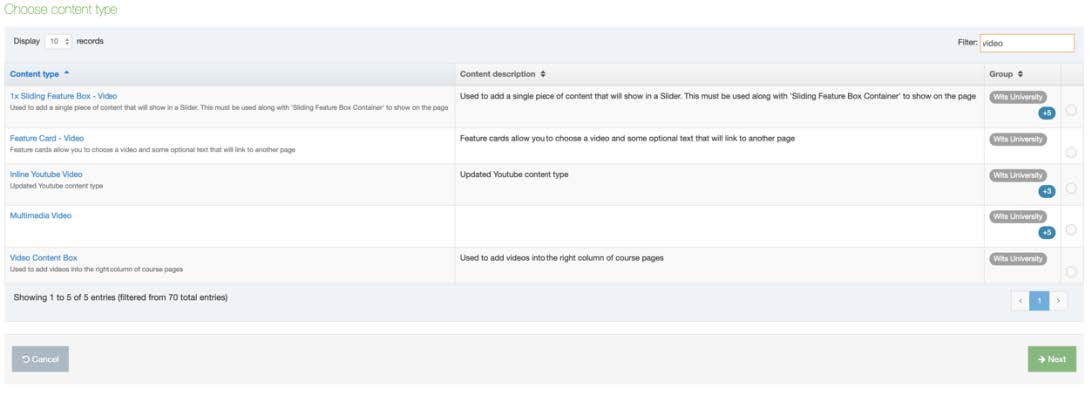Click the Wits University tag in Feature Card row
The height and width of the screenshot is (396, 1092).
[x=1017, y=139]
